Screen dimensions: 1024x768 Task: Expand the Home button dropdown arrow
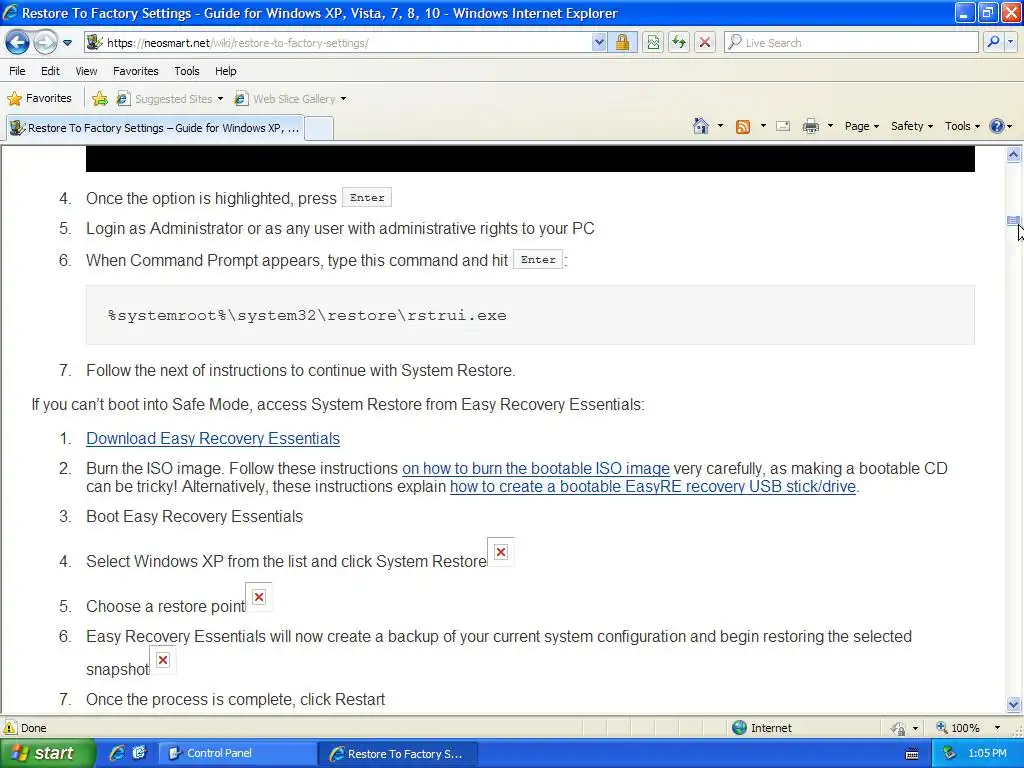click(x=720, y=126)
